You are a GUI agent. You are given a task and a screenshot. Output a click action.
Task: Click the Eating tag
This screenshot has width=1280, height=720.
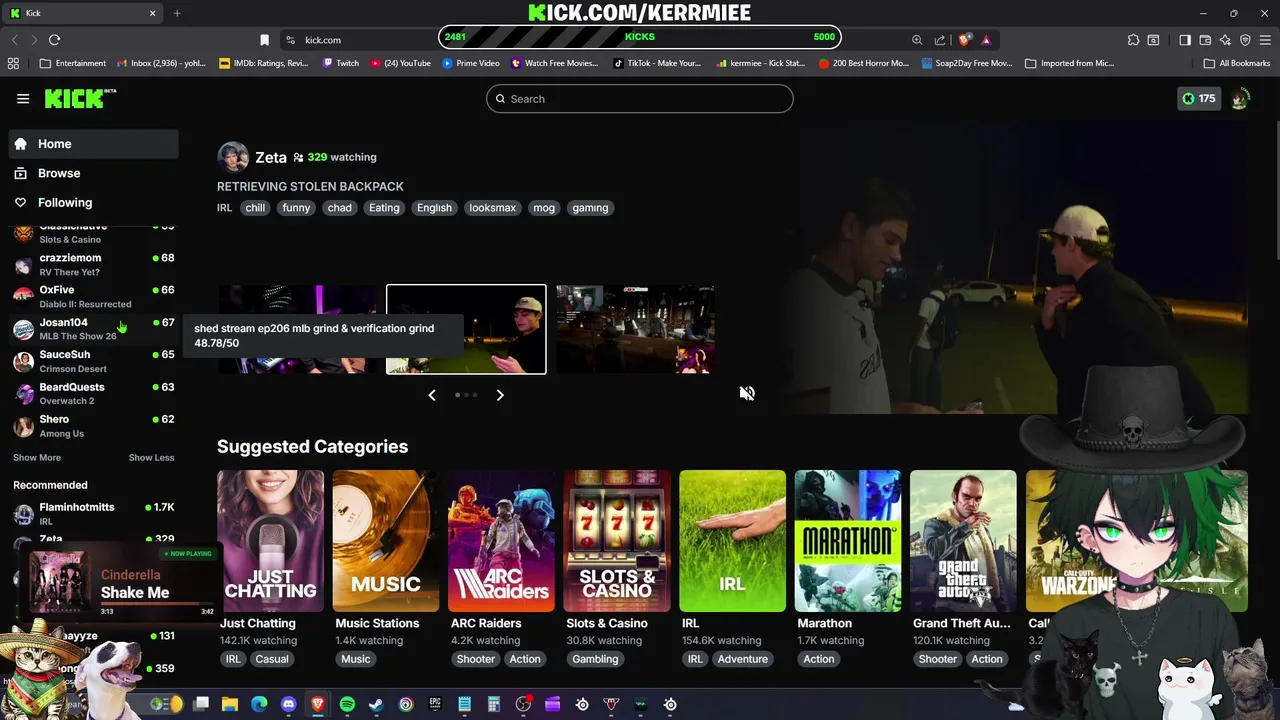tap(384, 208)
